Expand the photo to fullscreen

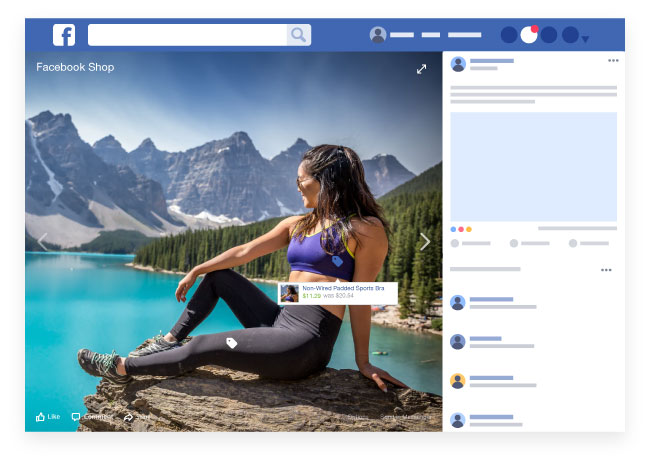pos(422,69)
